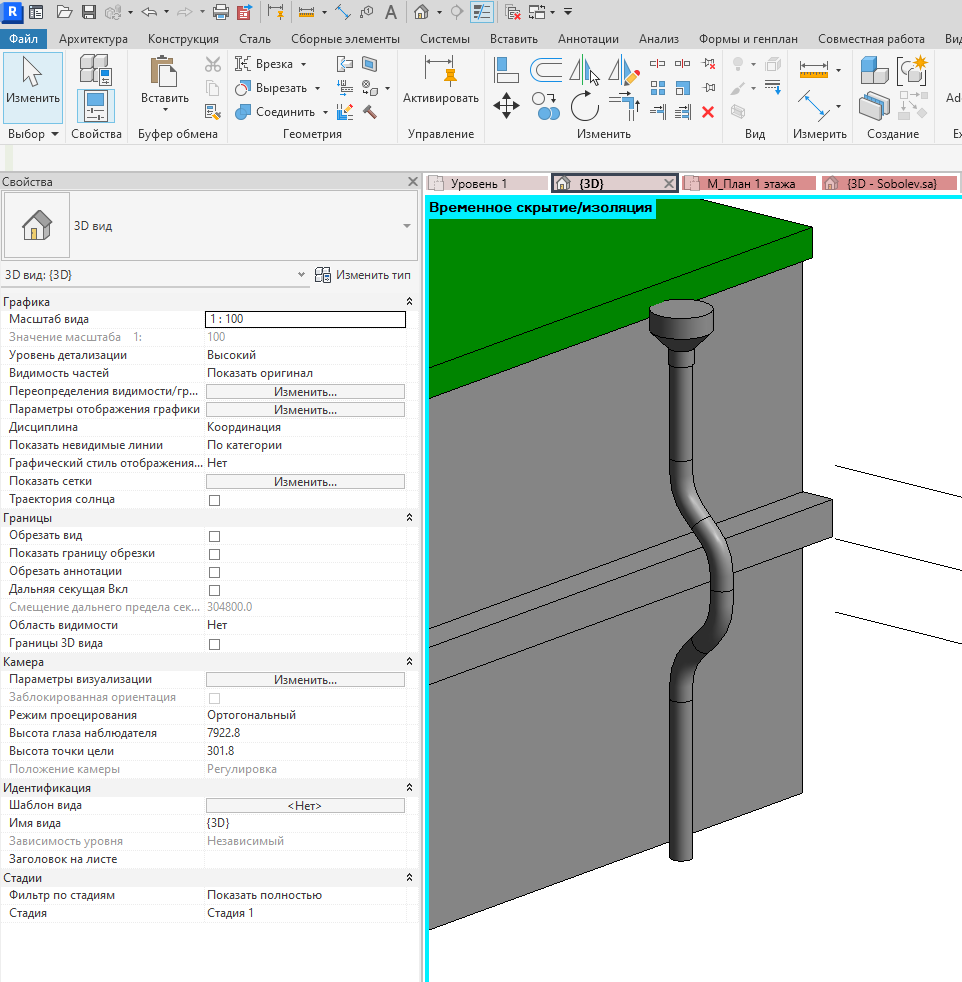Check the Границы 3D вида checkbox
962x982 pixels.
click(214, 644)
